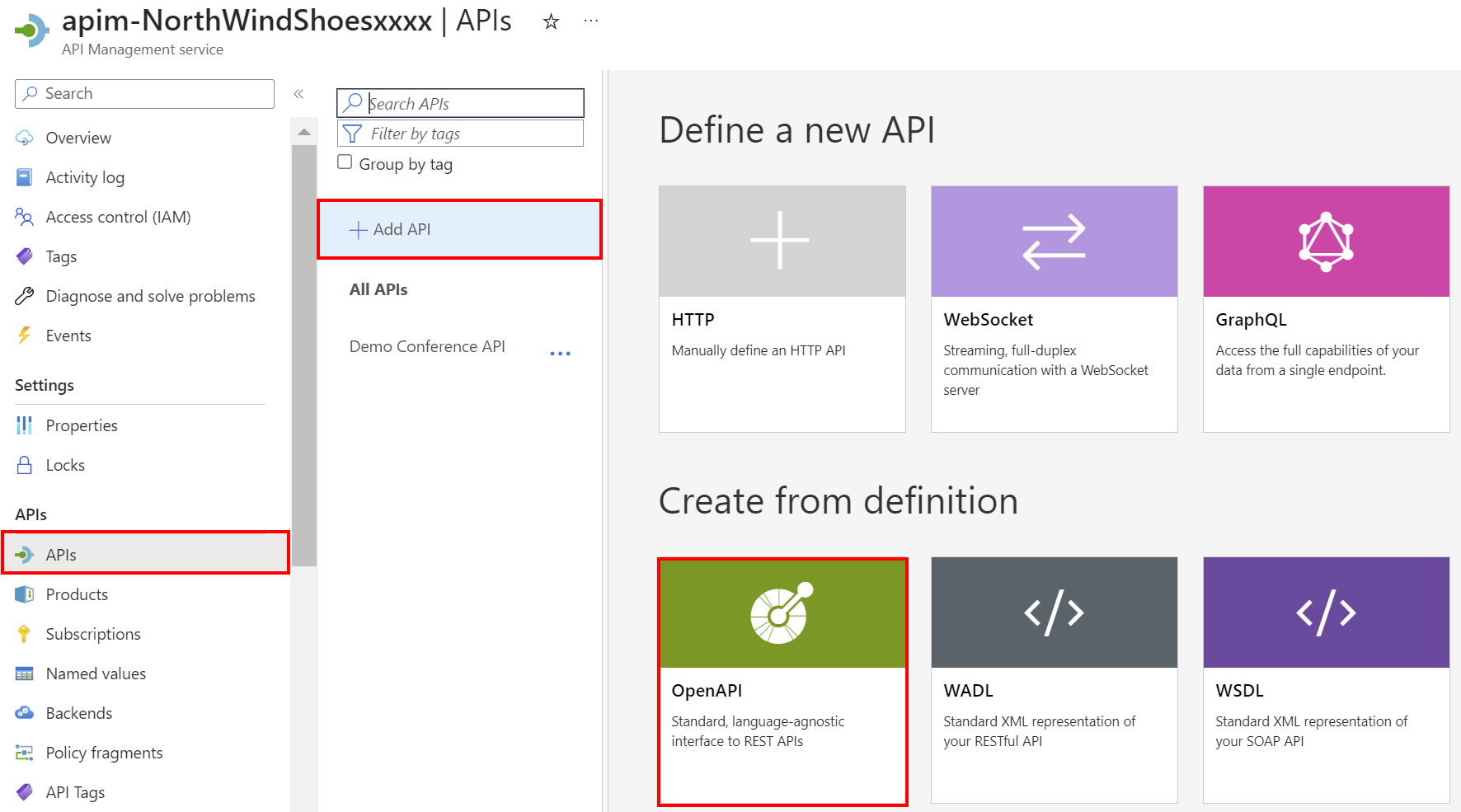Screen dimensions: 1461x812
Task: Collapse the left sidebar with the double chevron
Action: pyautogui.click(x=298, y=93)
